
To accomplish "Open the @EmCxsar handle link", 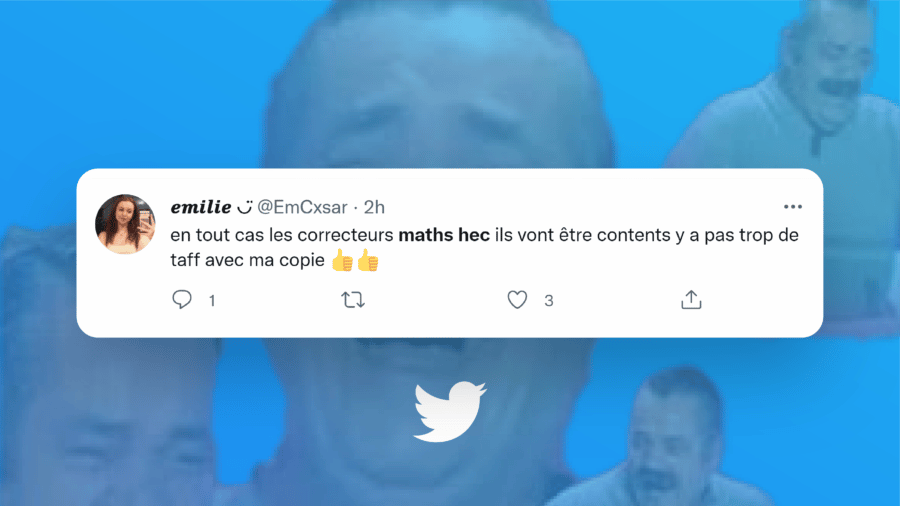I will point(302,207).
